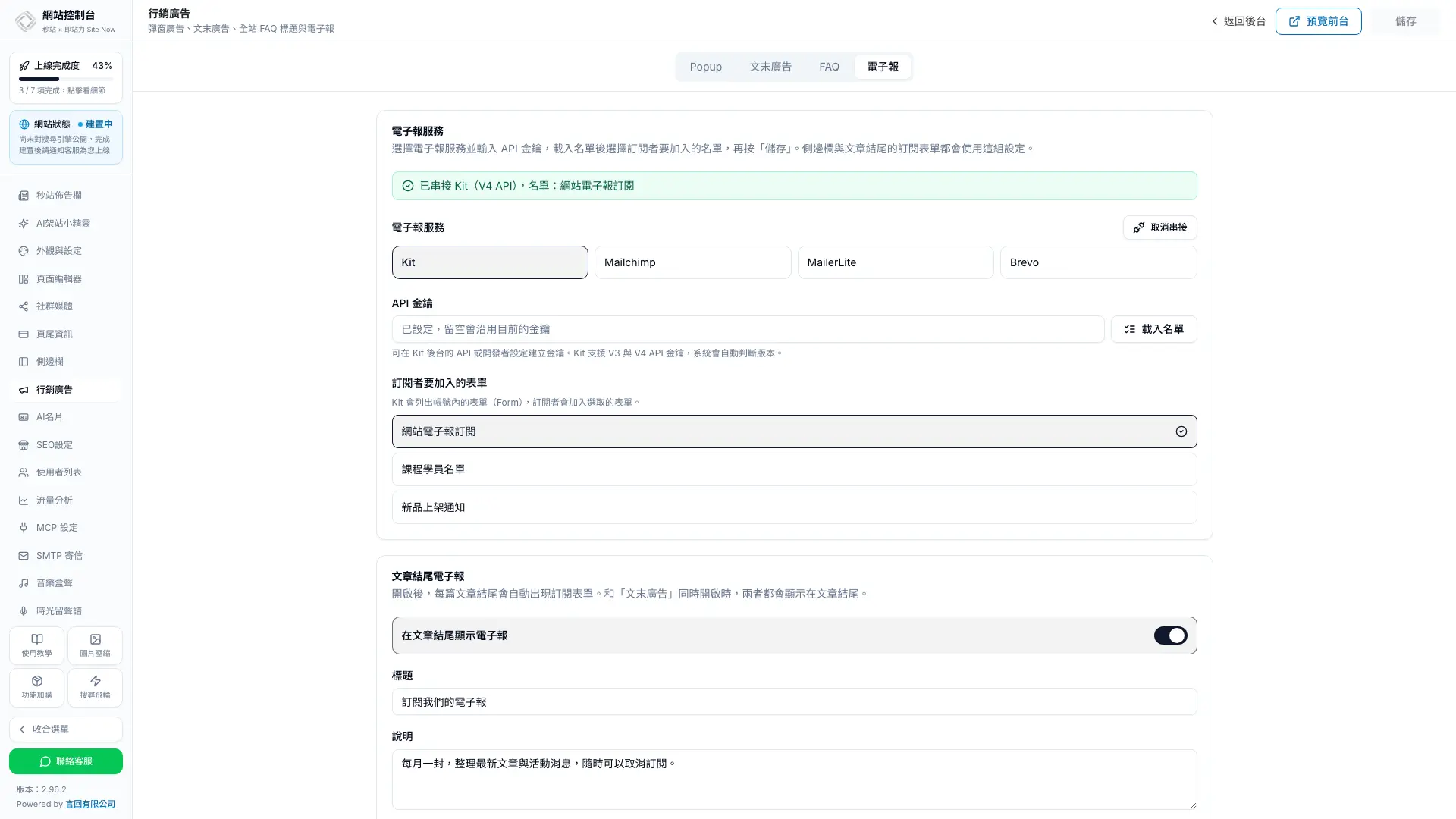Viewport: 1456px width, 819px height.
Task: Click the 標題 text field
Action: click(794, 701)
